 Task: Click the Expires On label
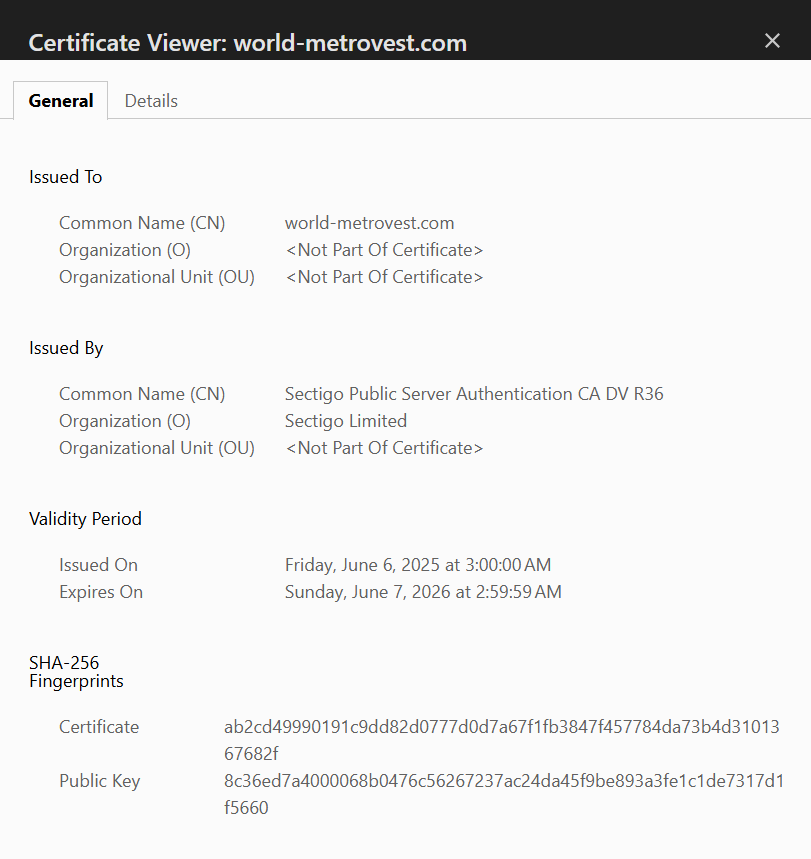(101, 592)
